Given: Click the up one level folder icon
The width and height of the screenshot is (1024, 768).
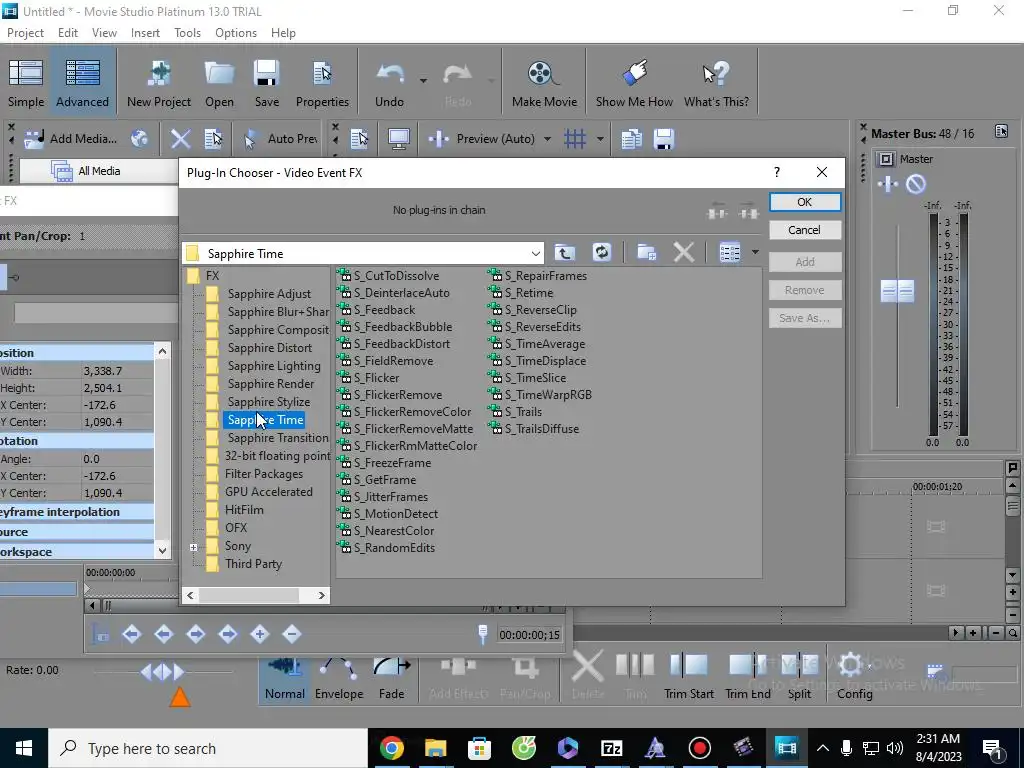Looking at the screenshot, I should [x=565, y=253].
